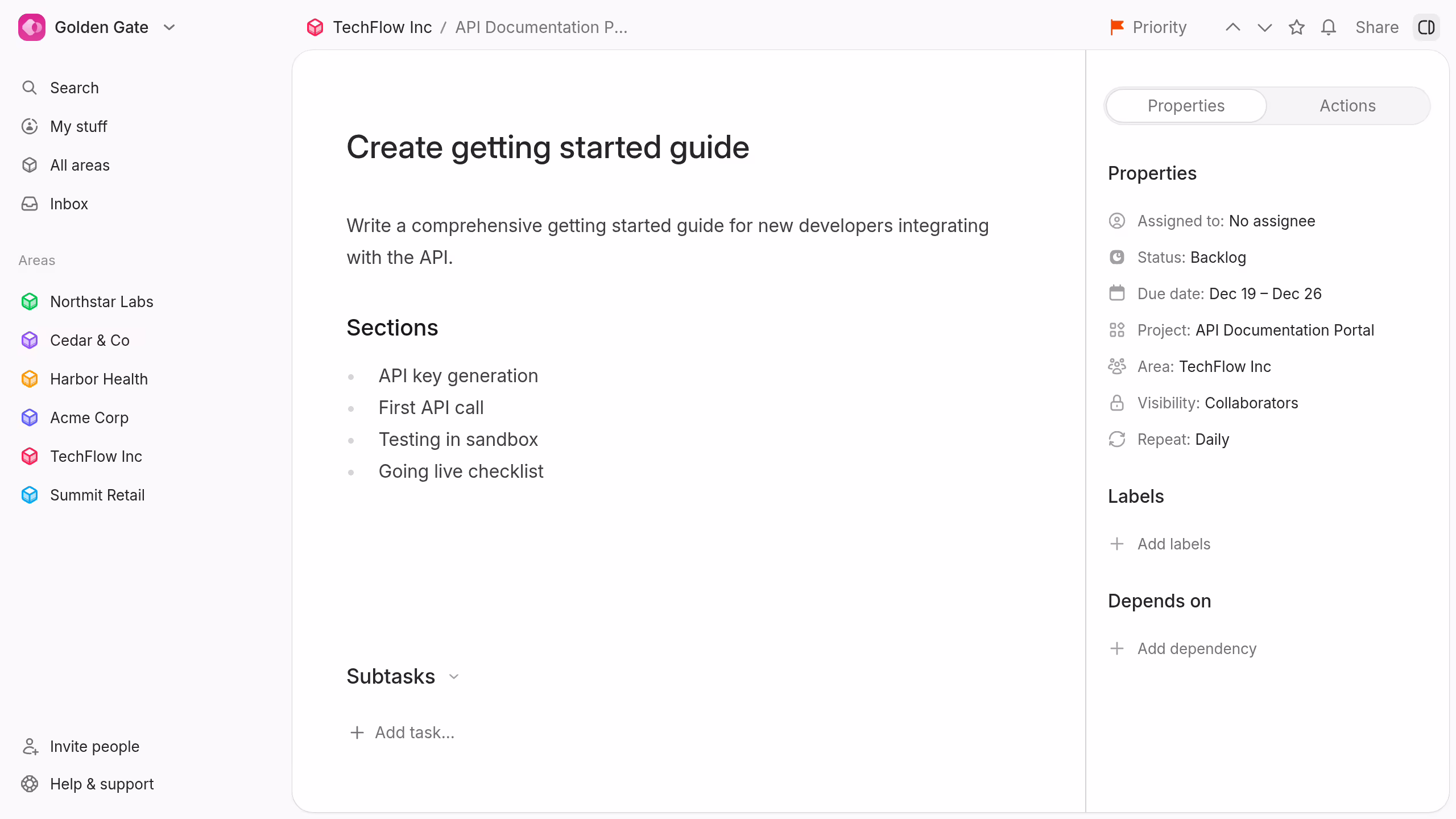Viewport: 1456px width, 819px height.
Task: Switch to the Properties tab
Action: click(1186, 106)
